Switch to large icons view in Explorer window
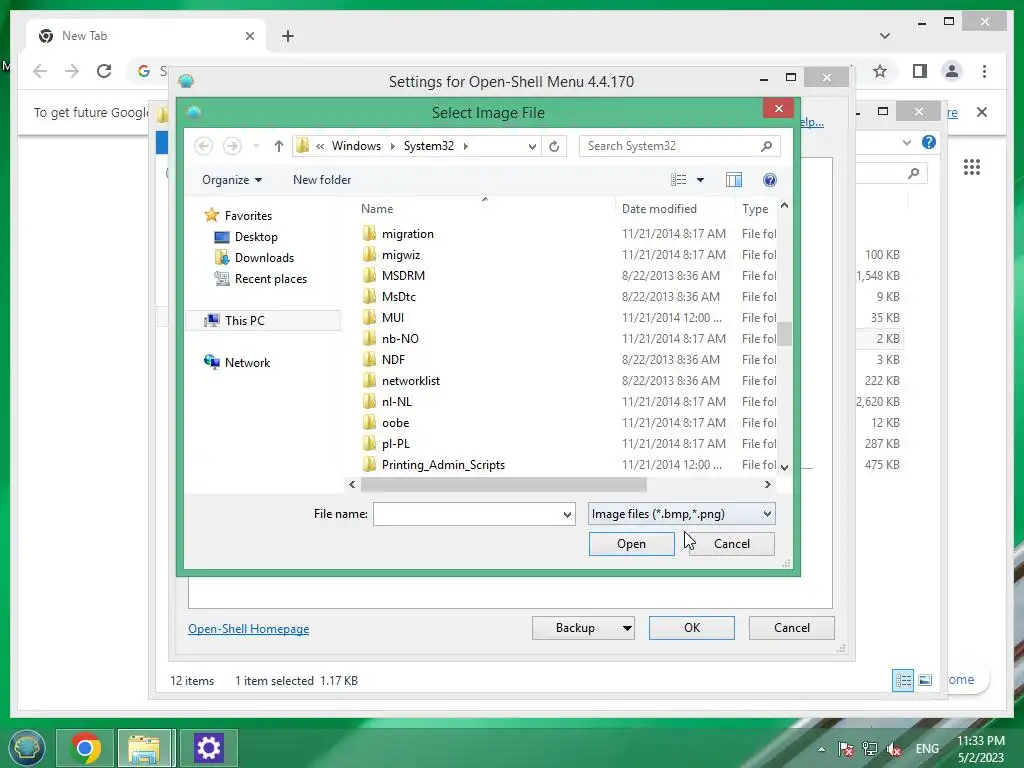This screenshot has height=768, width=1024. [925, 680]
